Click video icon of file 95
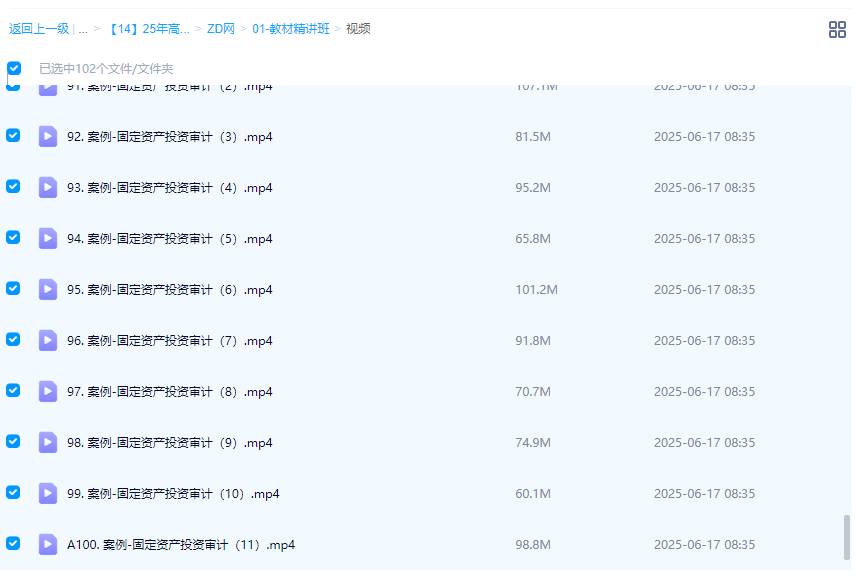This screenshot has width=856, height=582. (47, 289)
